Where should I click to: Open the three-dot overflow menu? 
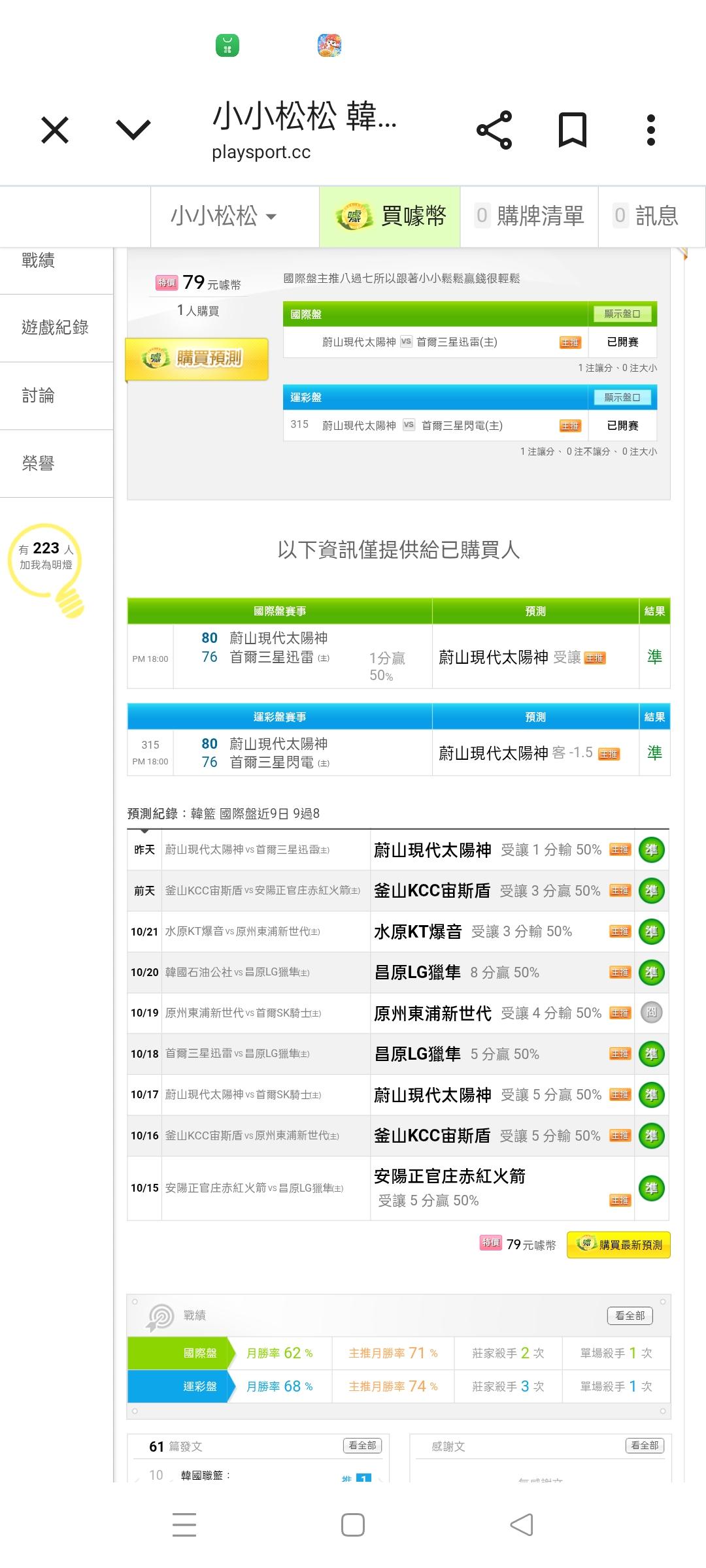point(650,130)
